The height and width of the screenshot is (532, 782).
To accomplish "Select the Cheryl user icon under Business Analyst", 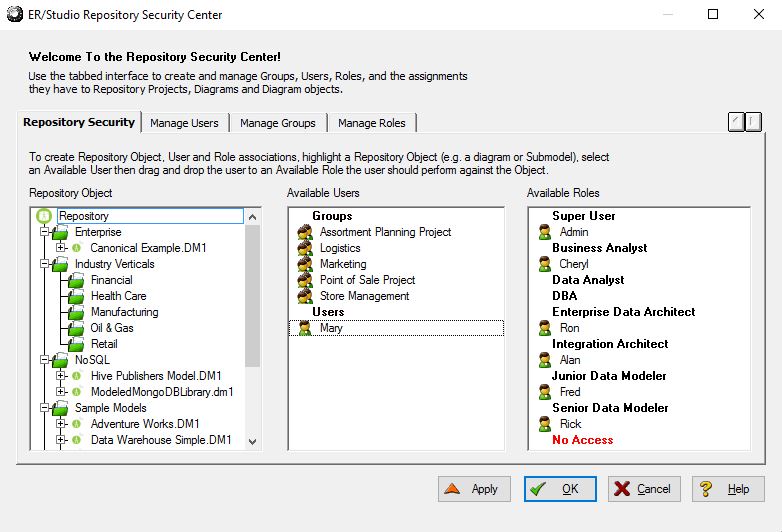I will [545, 264].
